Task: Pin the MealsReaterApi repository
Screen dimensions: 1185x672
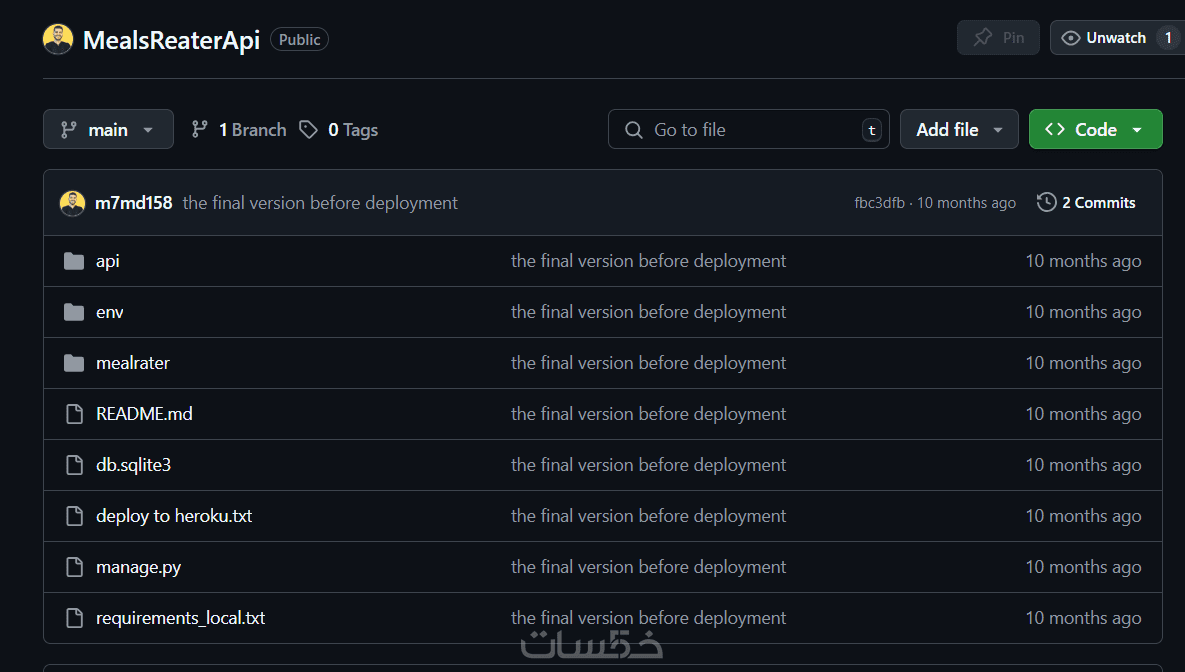Action: tap(998, 38)
